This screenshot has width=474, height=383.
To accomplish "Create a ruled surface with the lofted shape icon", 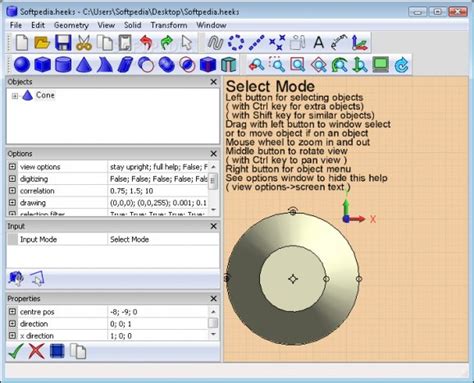I will pos(104,64).
